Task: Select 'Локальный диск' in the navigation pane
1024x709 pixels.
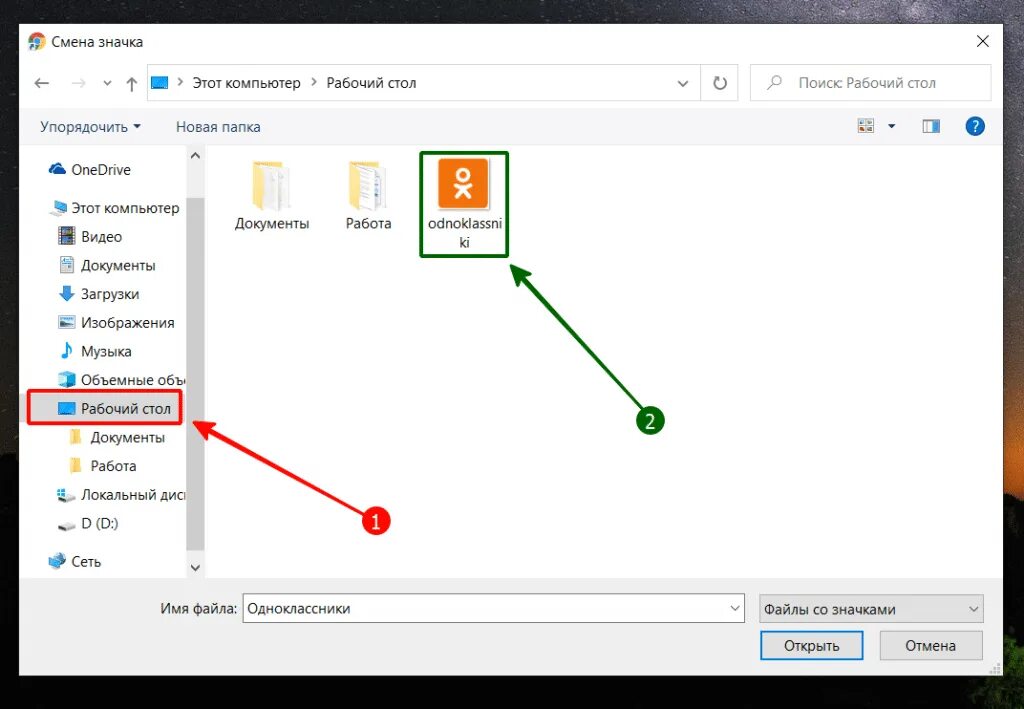Action: (121, 495)
